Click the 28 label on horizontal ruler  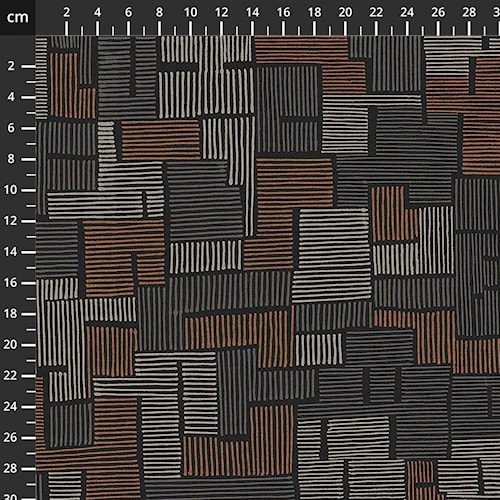(x=469, y=12)
